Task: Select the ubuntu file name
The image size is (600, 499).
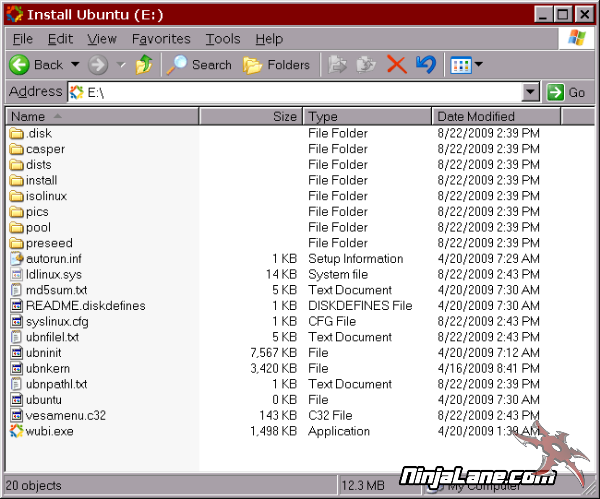Action: pyautogui.click(x=44, y=400)
